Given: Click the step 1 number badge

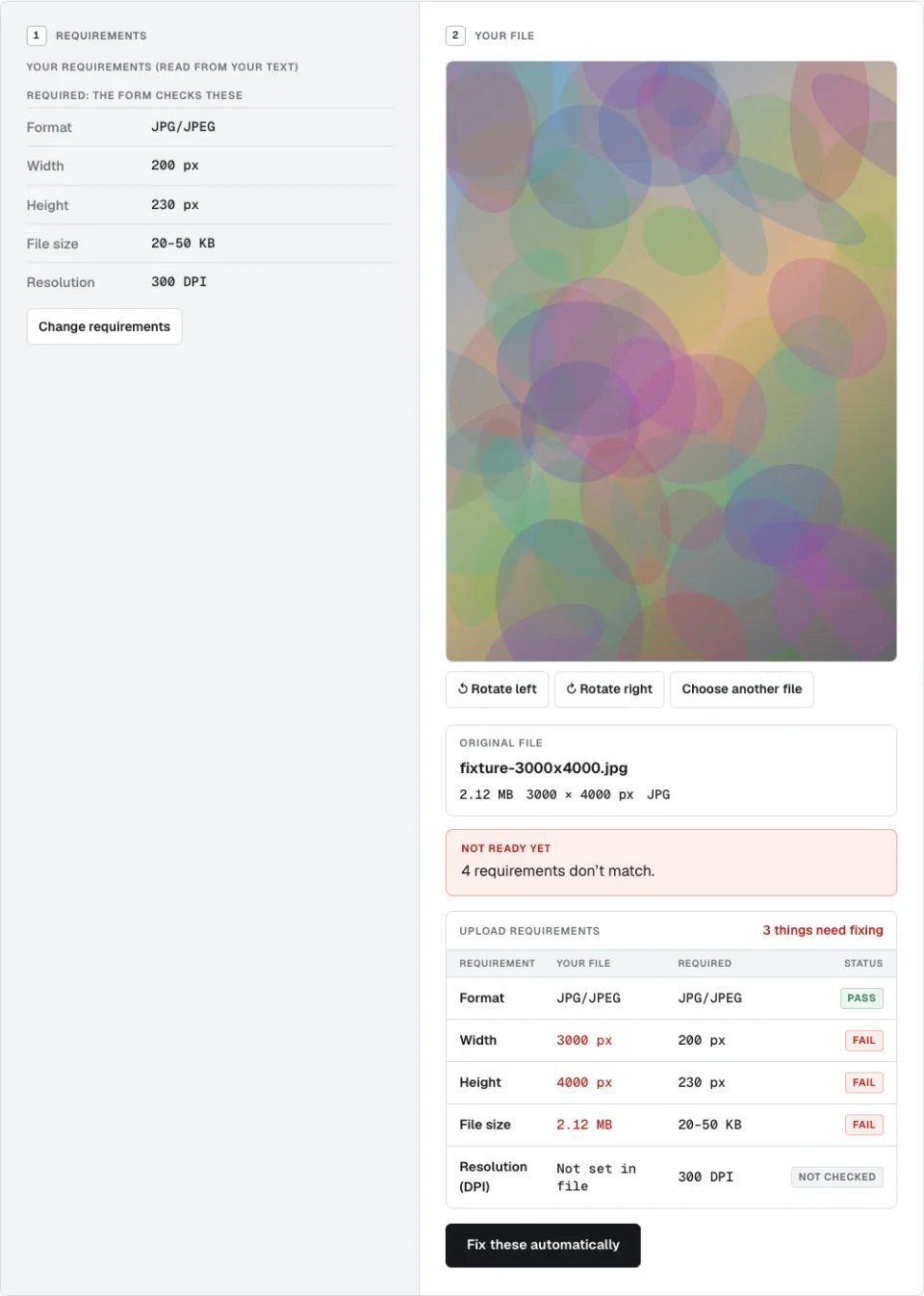Looking at the screenshot, I should (37, 36).
